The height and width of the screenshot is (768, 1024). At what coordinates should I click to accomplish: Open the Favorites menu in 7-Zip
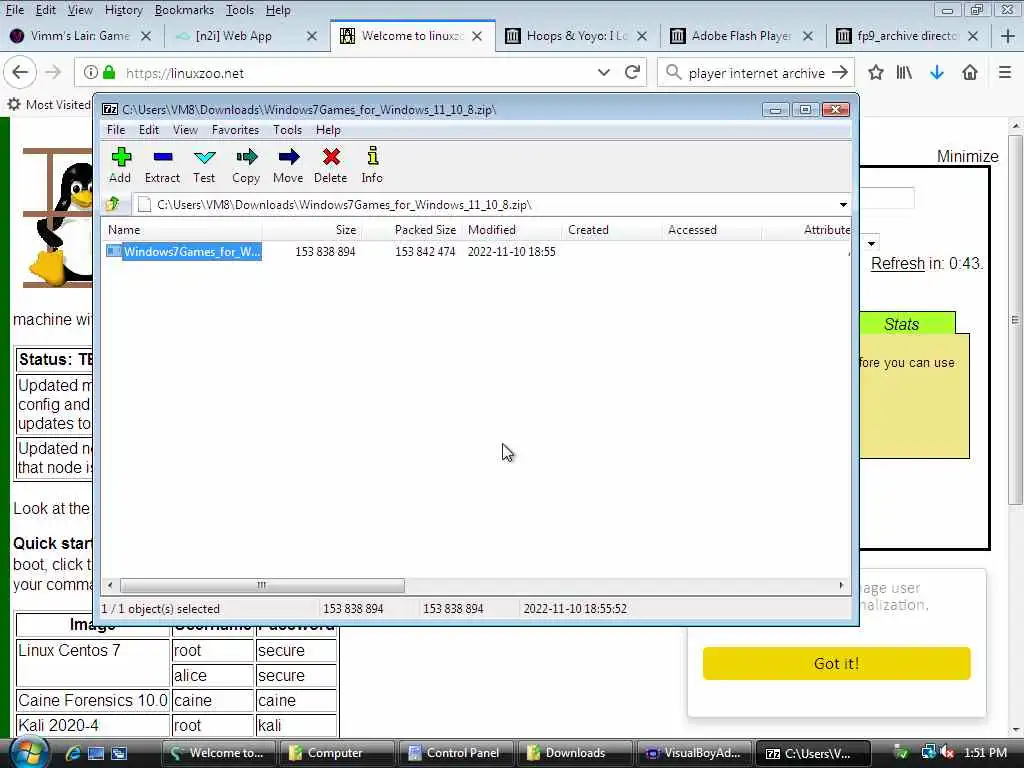pos(236,130)
